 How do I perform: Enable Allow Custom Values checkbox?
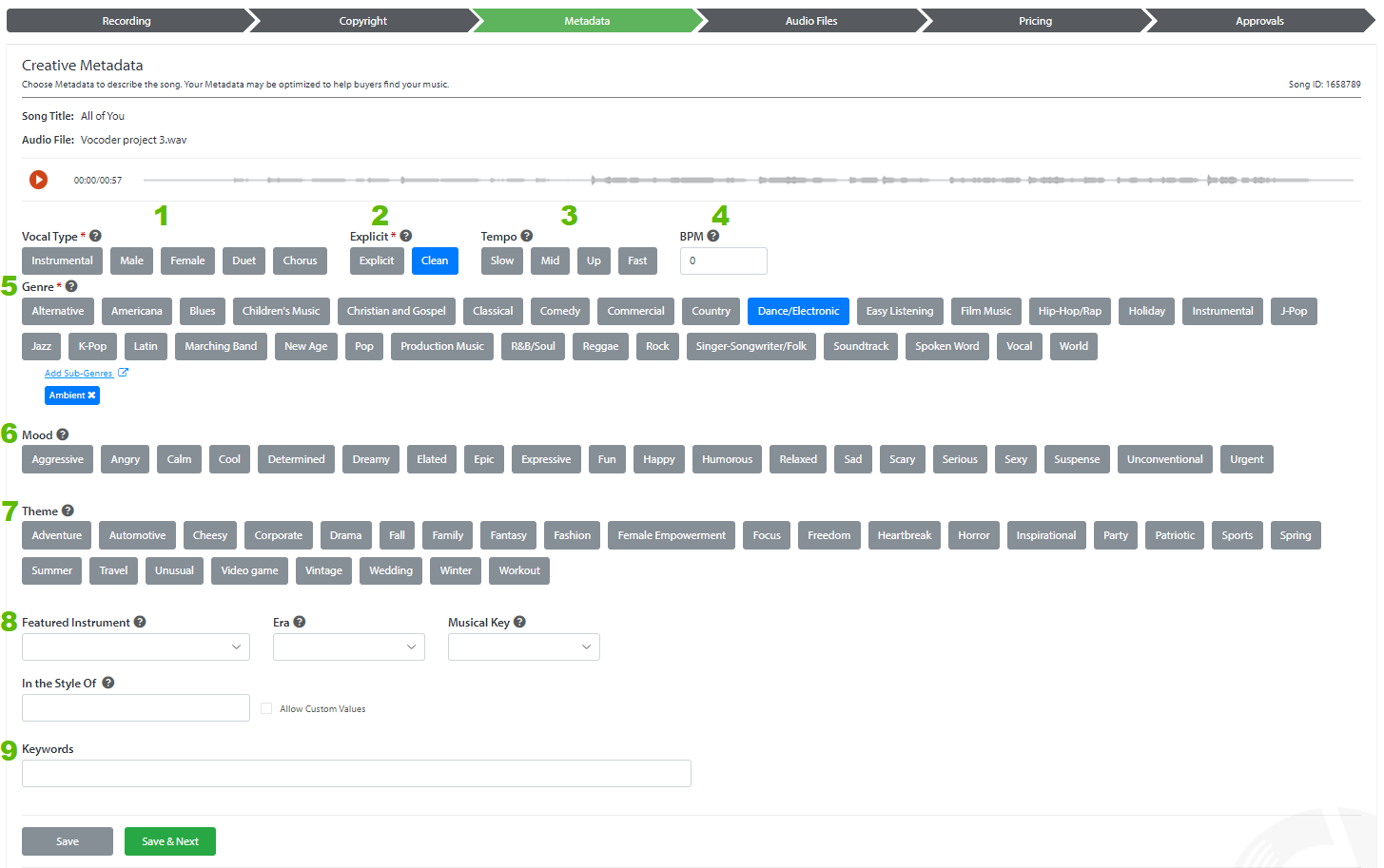coord(266,708)
